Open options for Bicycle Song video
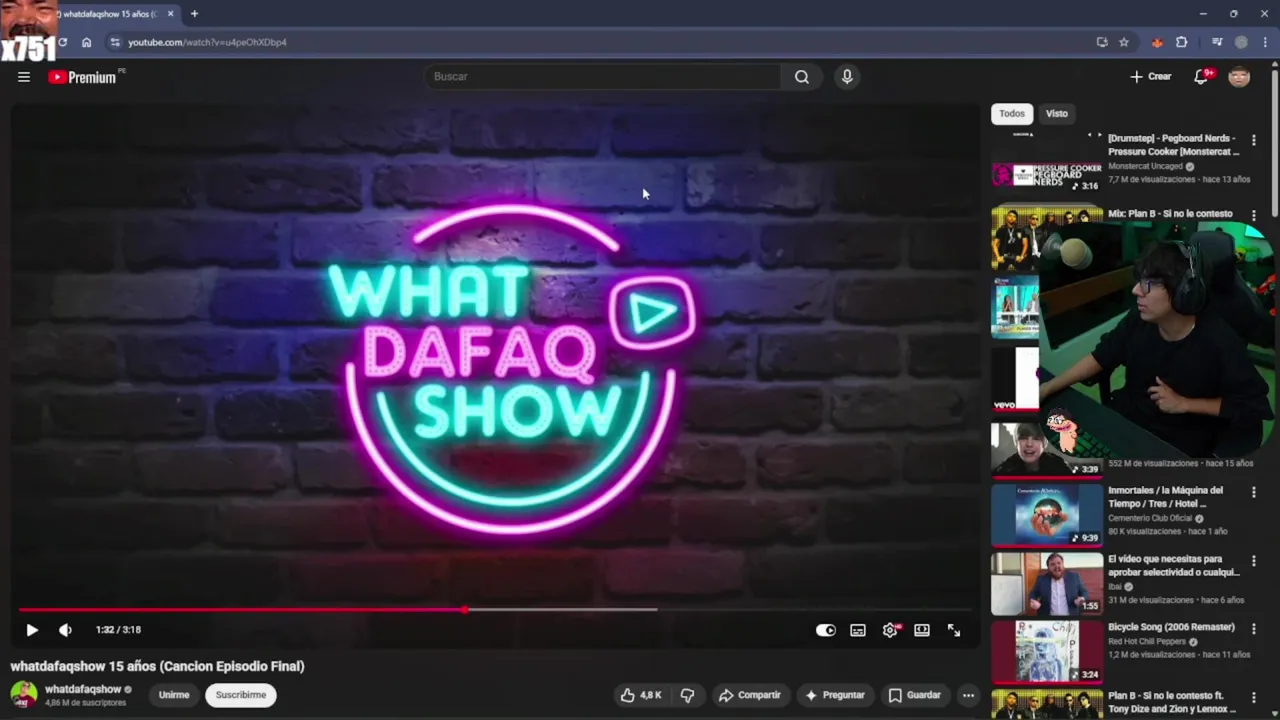1280x720 pixels. (x=1253, y=630)
